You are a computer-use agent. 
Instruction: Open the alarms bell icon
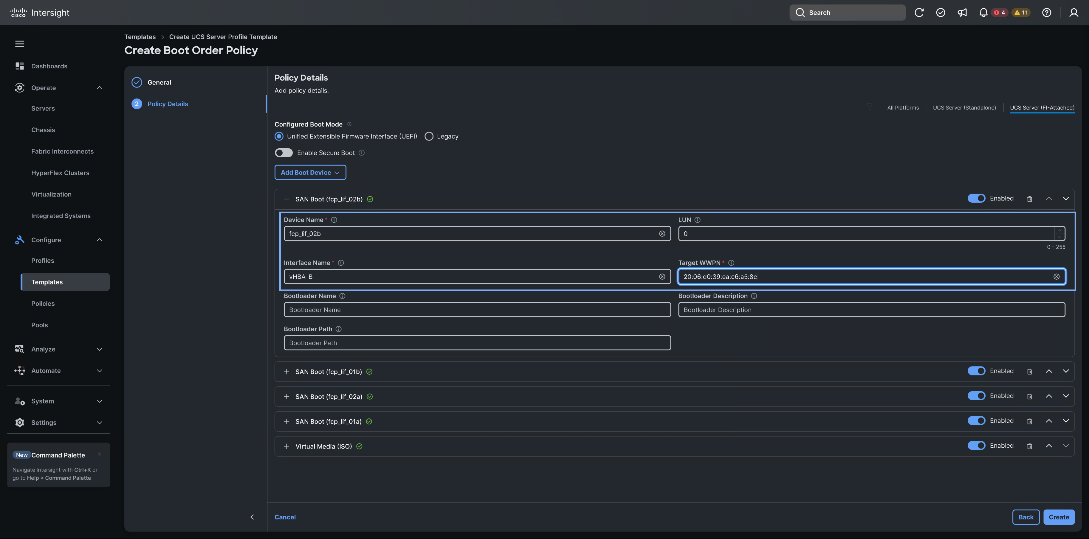click(983, 13)
